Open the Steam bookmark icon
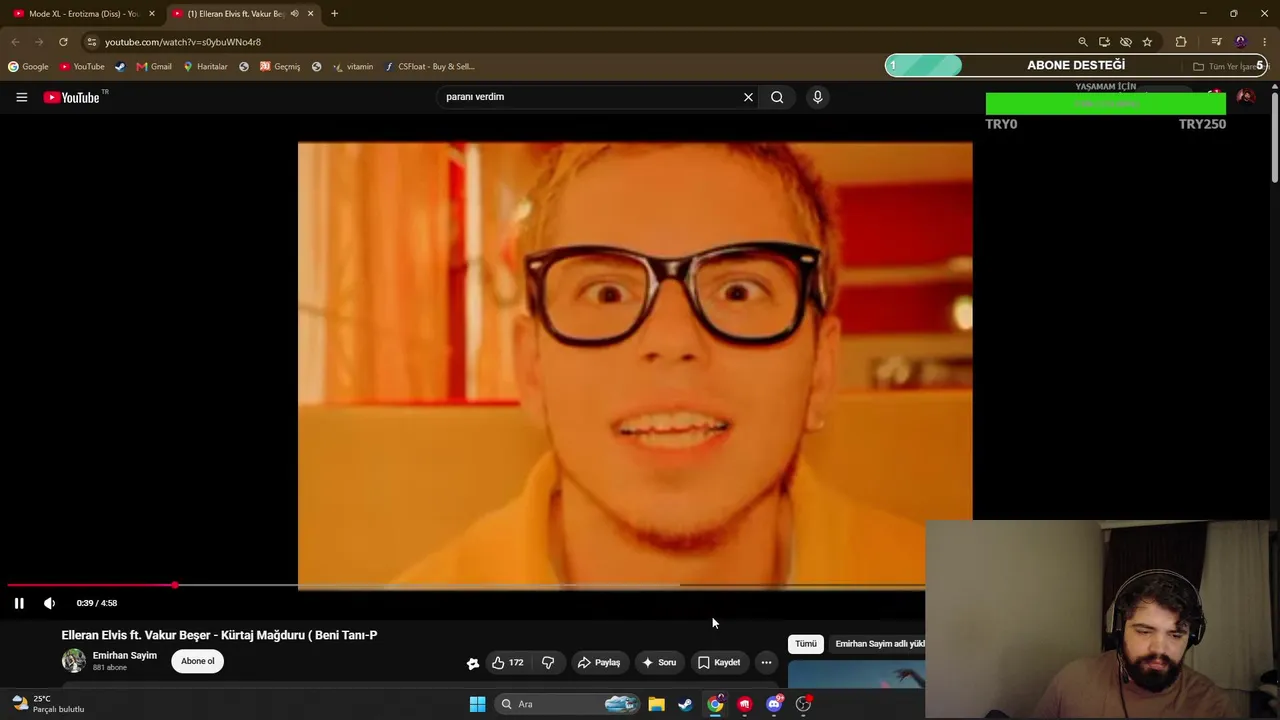The image size is (1280, 720). (x=120, y=67)
